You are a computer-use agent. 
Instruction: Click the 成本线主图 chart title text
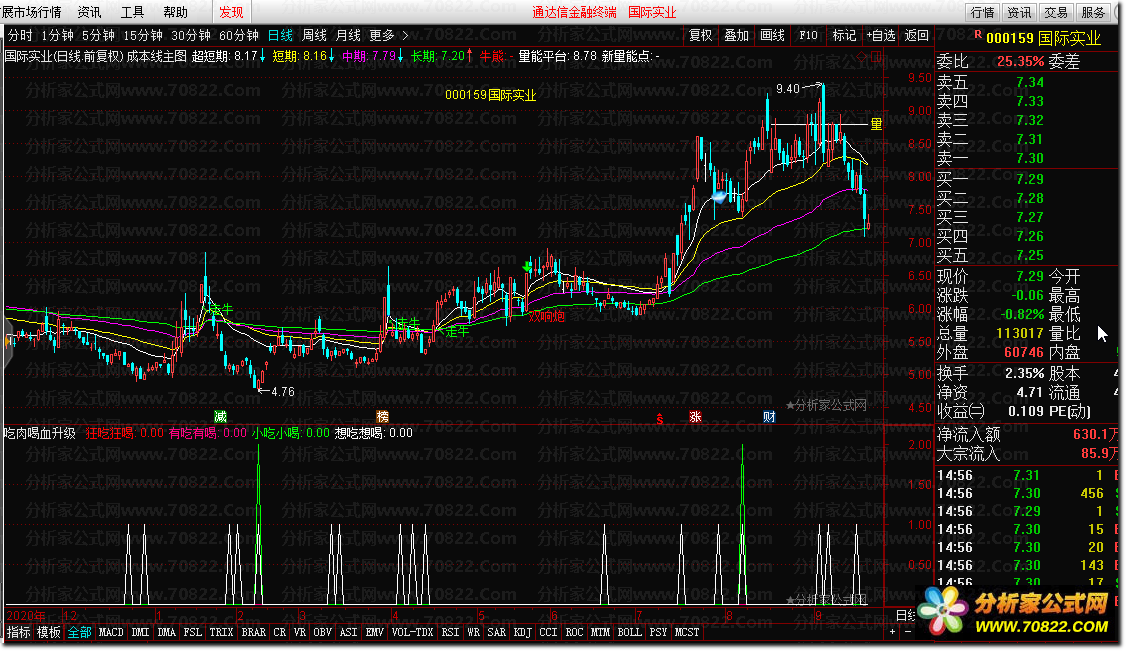(x=157, y=56)
